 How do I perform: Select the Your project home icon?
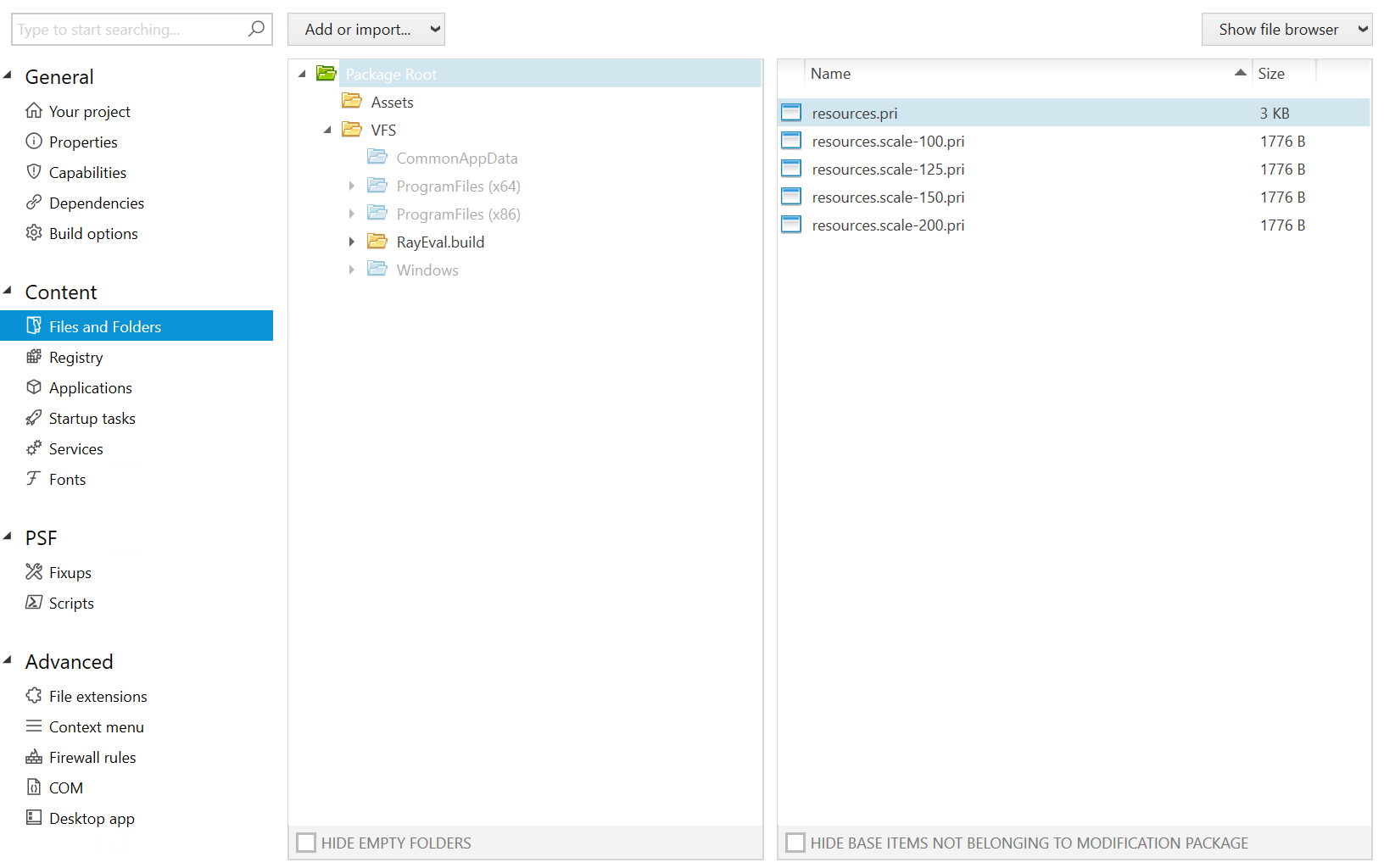tap(34, 111)
